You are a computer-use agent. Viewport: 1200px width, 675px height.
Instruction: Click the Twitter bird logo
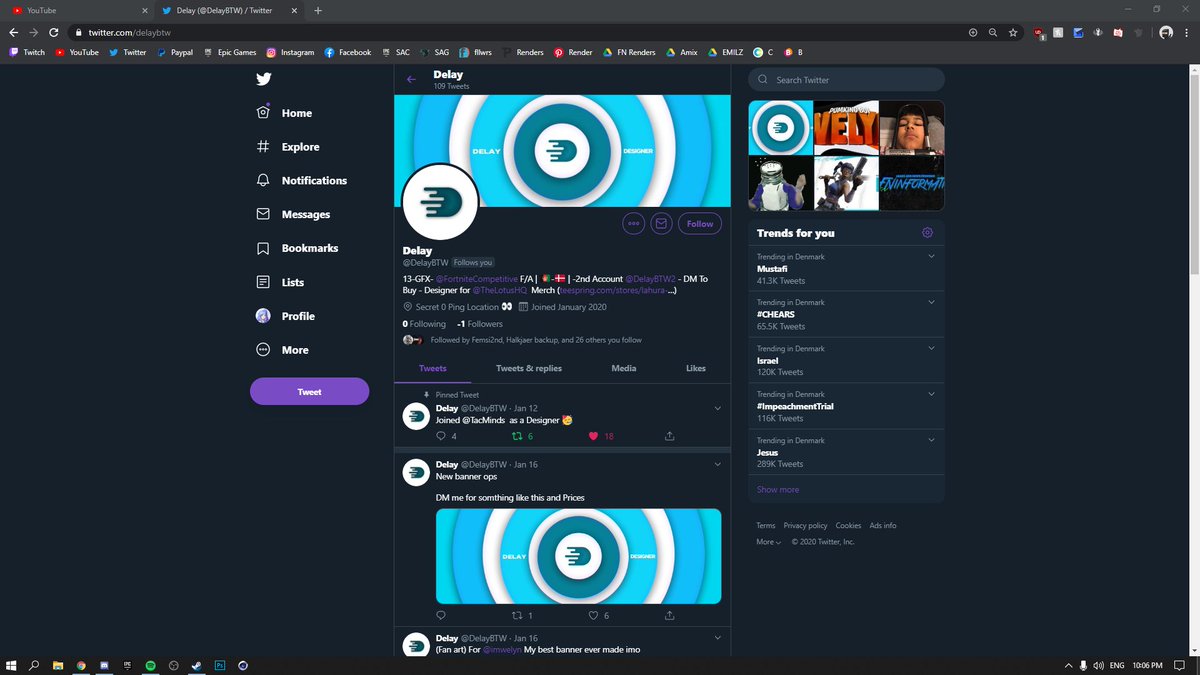click(263, 79)
